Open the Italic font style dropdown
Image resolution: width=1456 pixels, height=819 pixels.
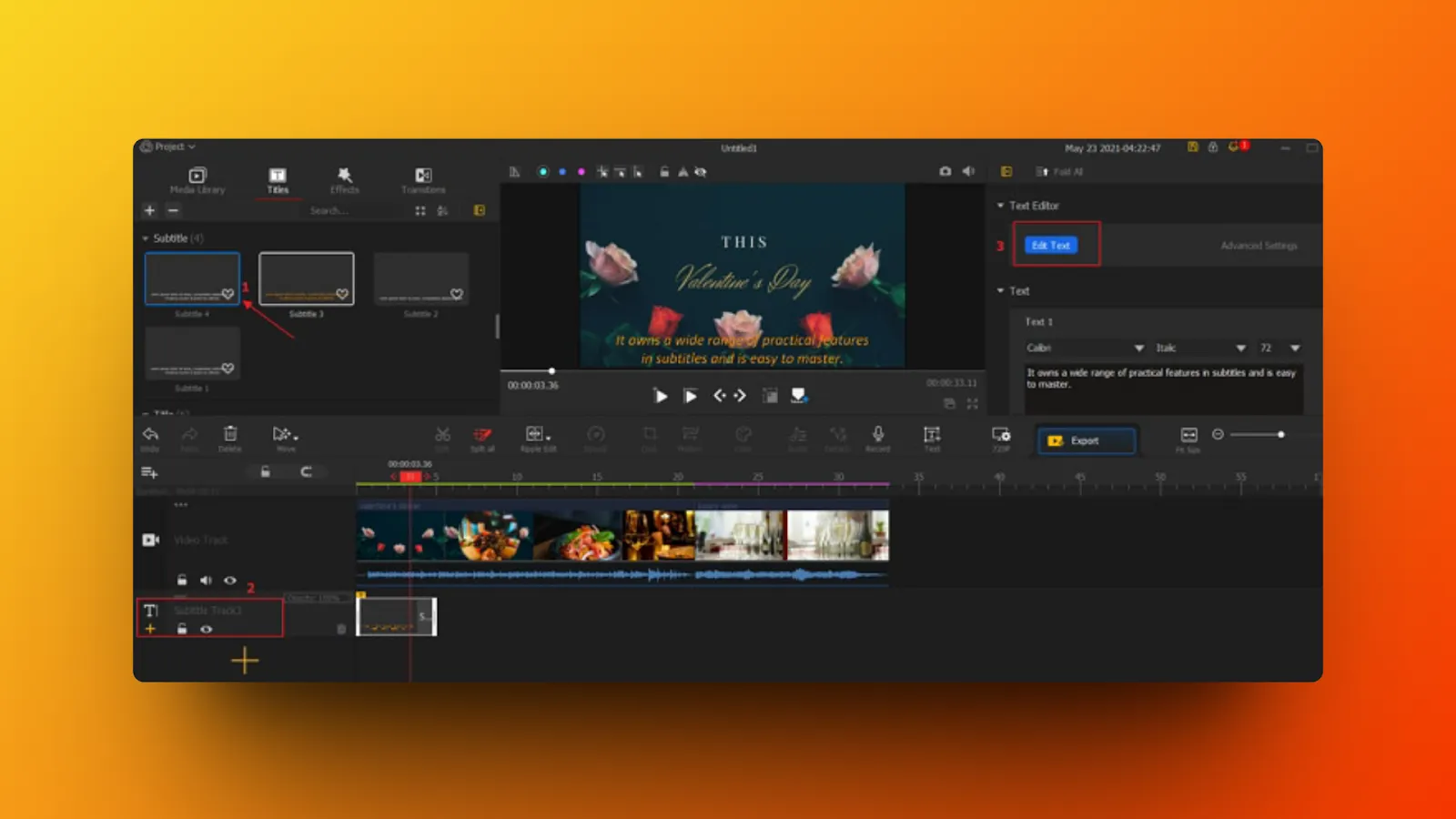(x=1200, y=348)
